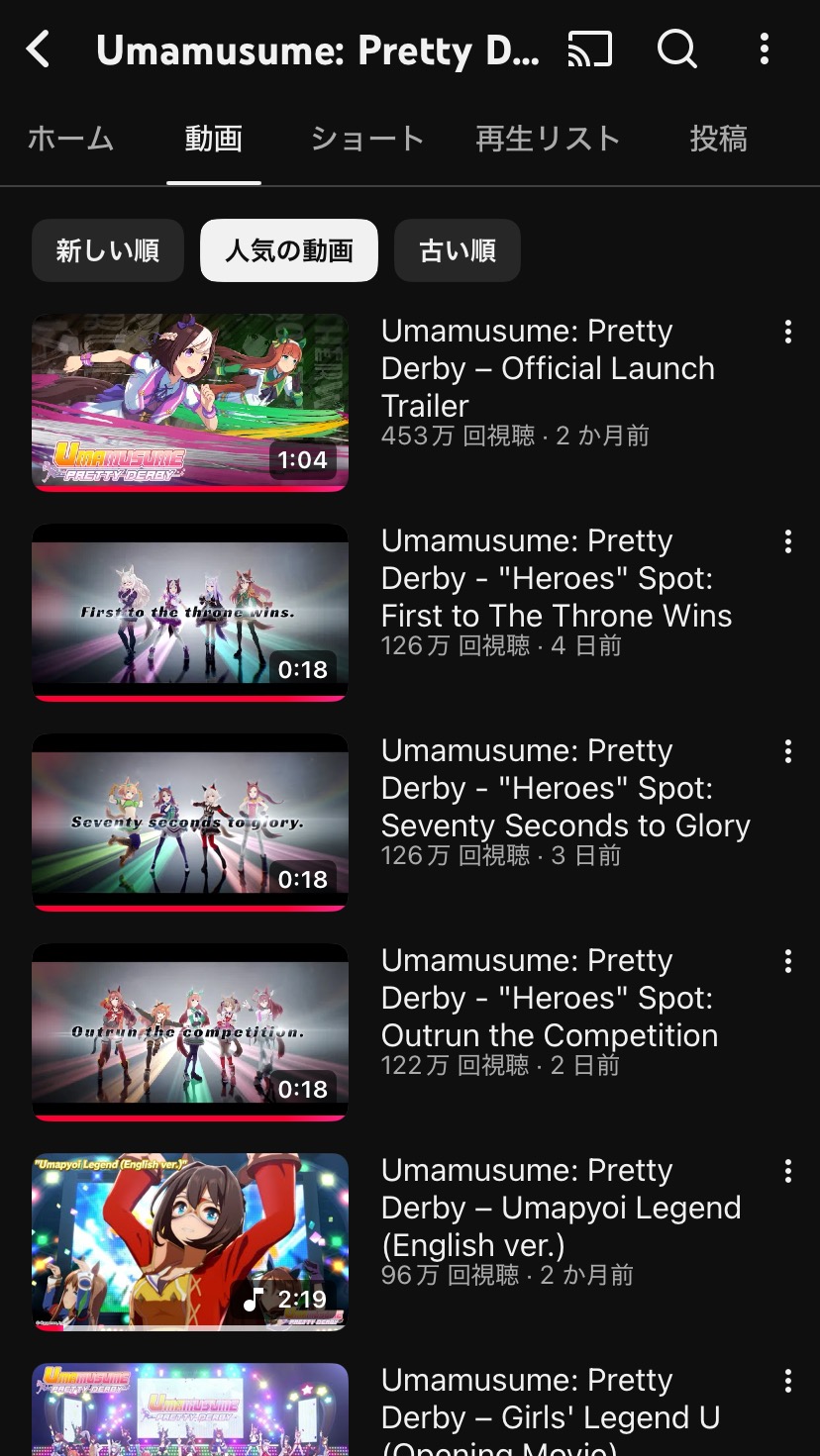Open options for Umapyoi Legend video

788,1171
